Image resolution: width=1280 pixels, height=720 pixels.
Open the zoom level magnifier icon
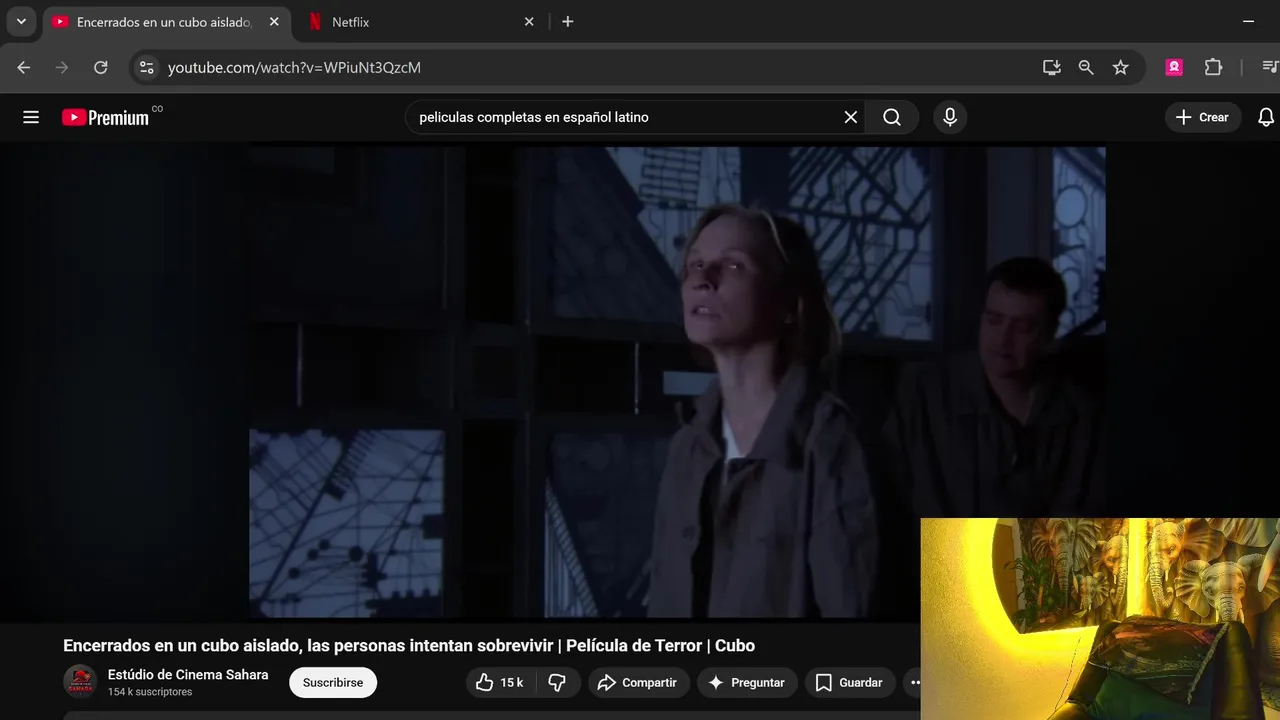point(1086,67)
